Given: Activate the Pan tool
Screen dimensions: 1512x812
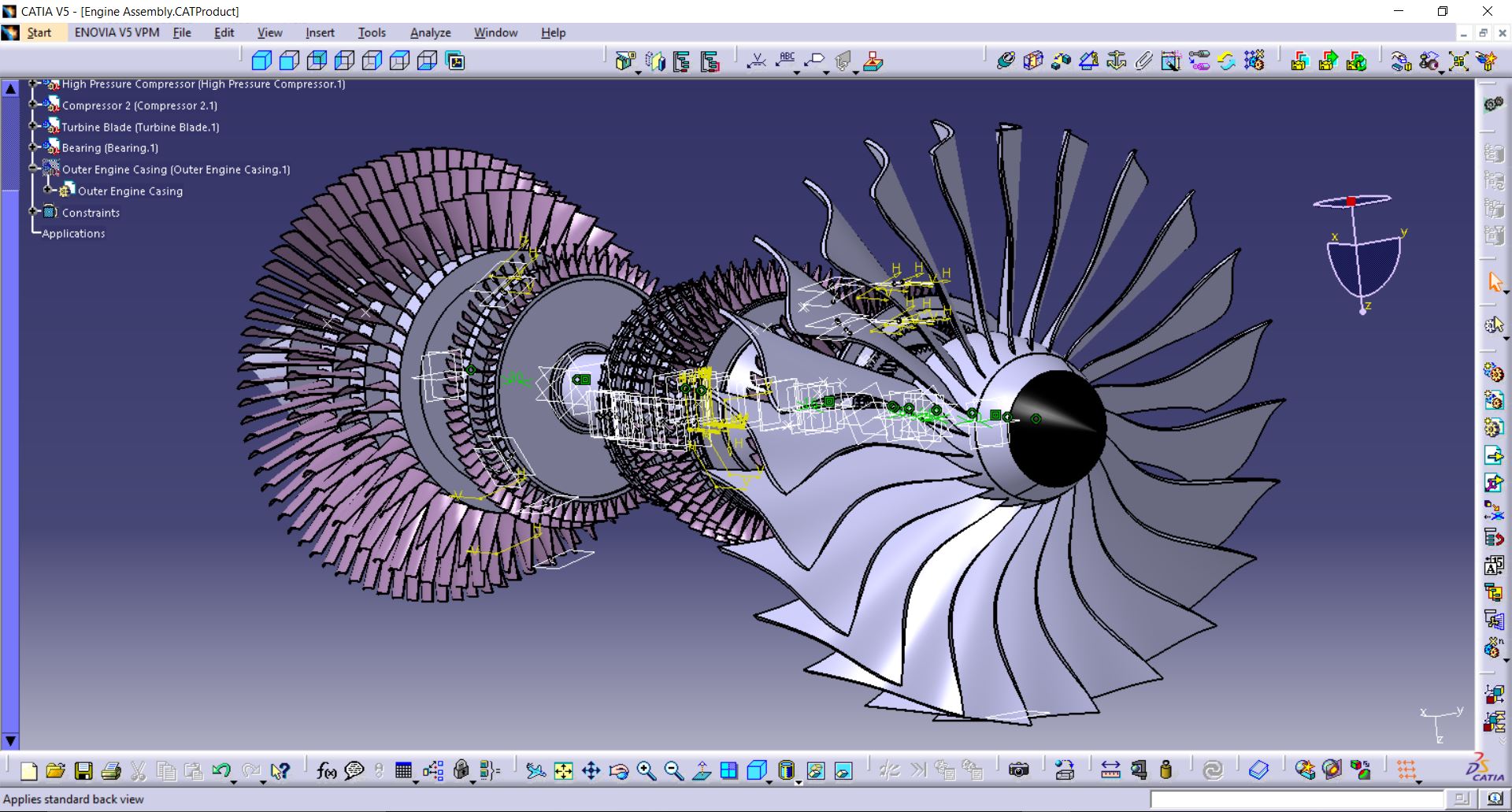Looking at the screenshot, I should pos(591,771).
